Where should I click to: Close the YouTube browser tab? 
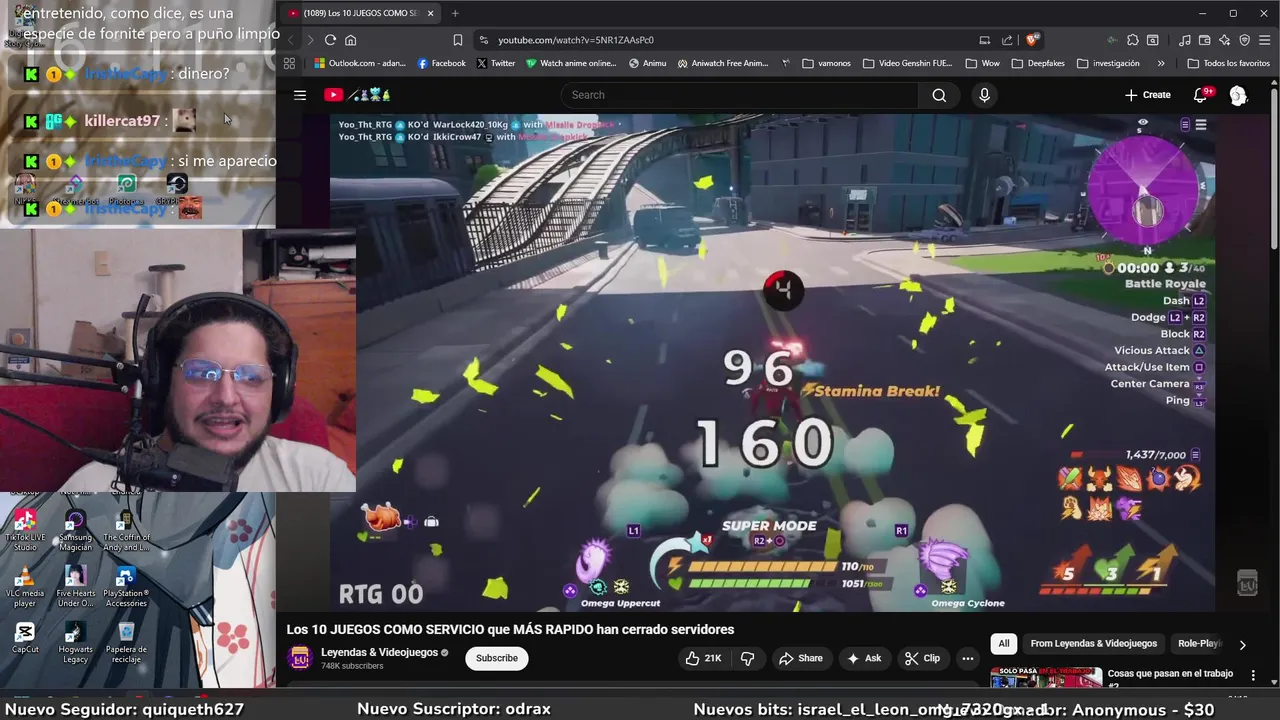(431, 13)
